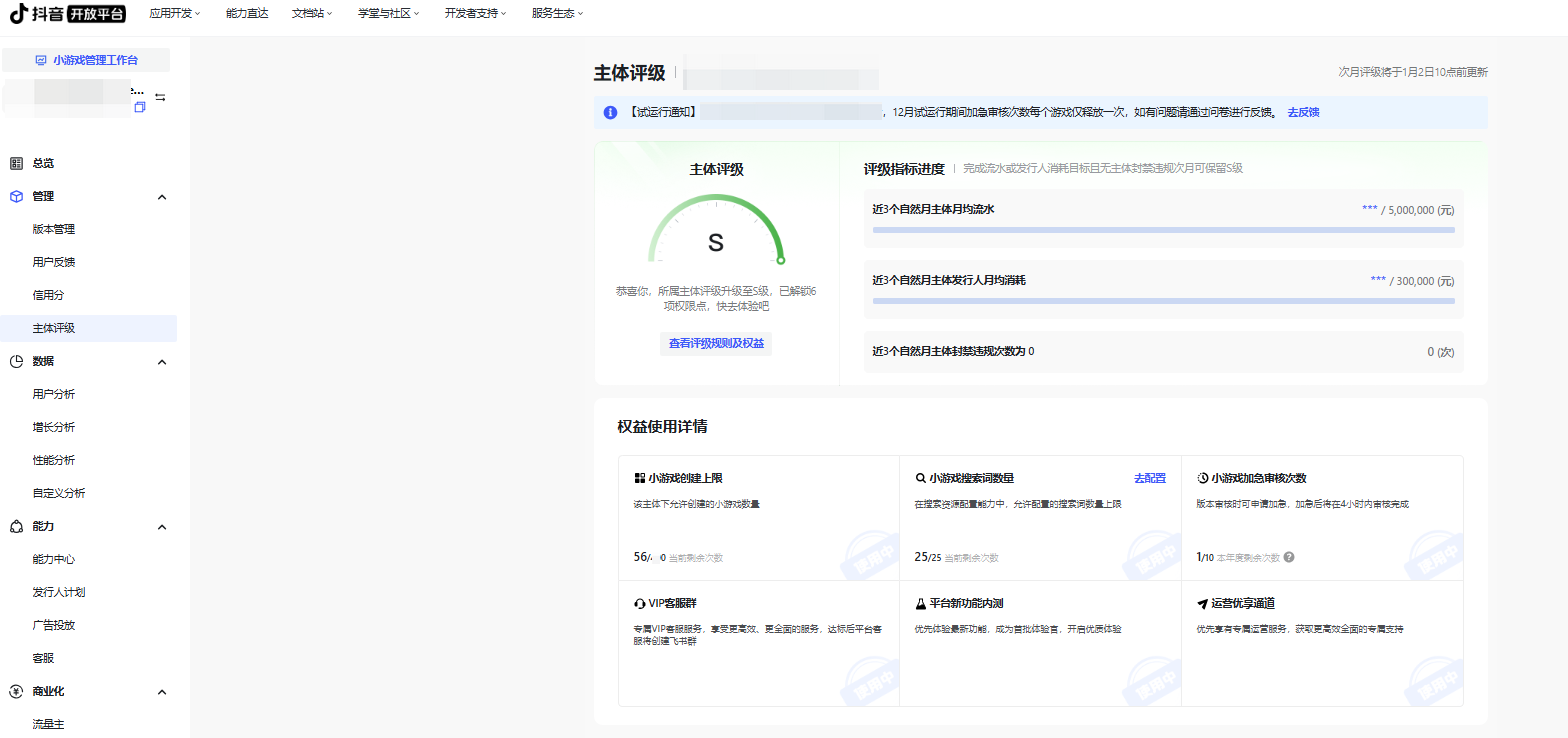Click the help question mark near 本年度剩余次数
This screenshot has width=1568, height=738.
pos(1289,557)
